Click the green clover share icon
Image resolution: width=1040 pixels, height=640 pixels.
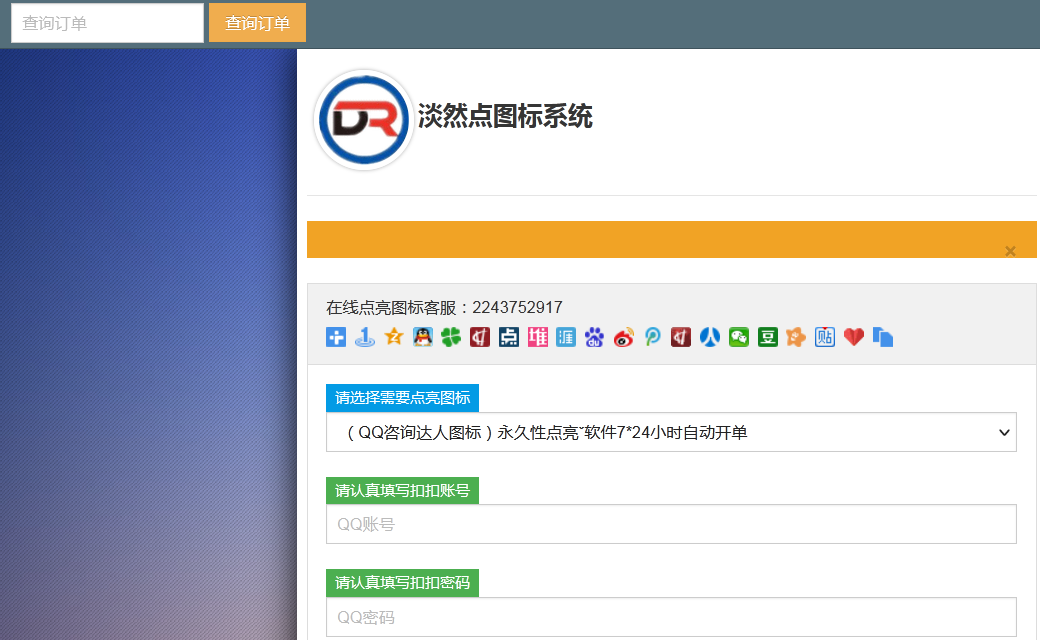450,337
